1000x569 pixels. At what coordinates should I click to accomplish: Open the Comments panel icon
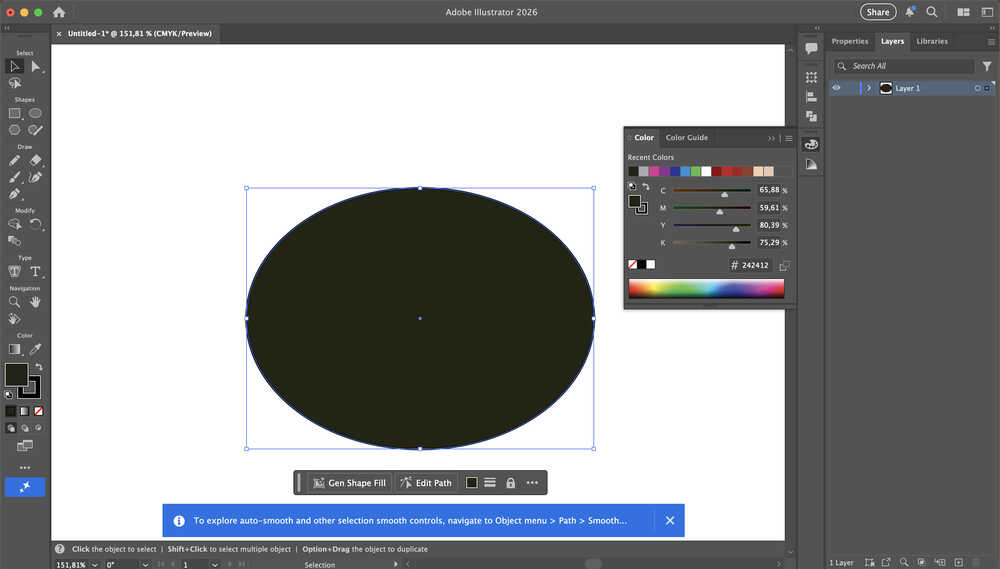(811, 48)
